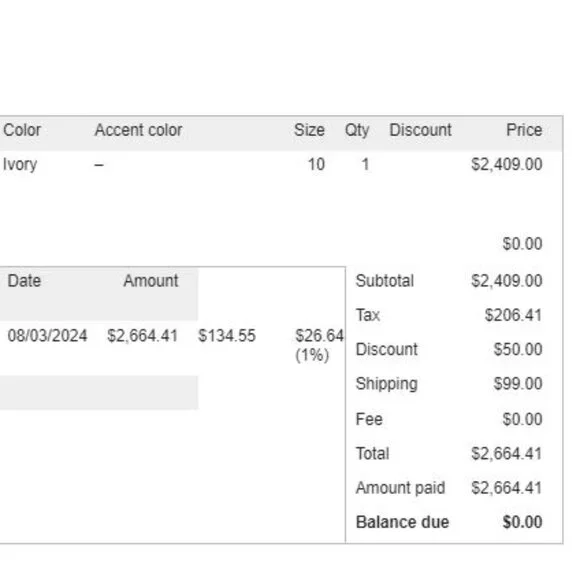Click the Shipping amount $99.00
580x580 pixels.
[518, 384]
